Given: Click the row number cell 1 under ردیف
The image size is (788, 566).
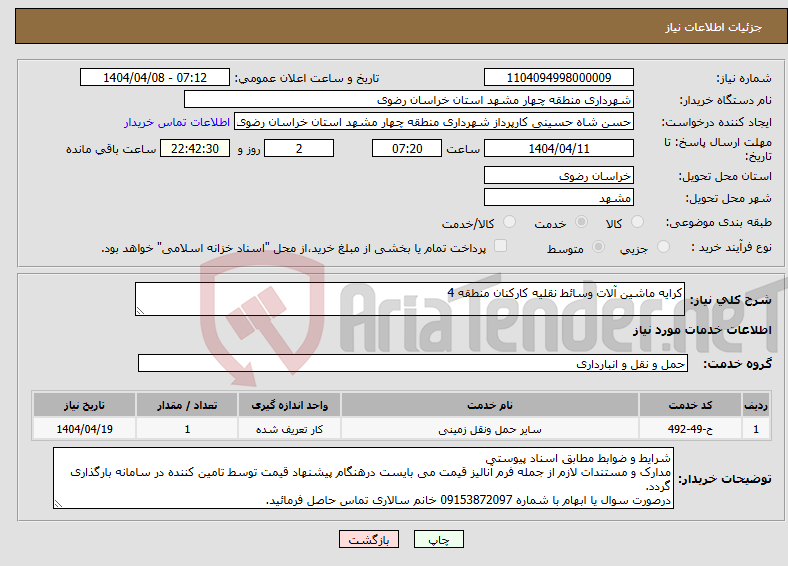Looking at the screenshot, I should pos(756,429).
